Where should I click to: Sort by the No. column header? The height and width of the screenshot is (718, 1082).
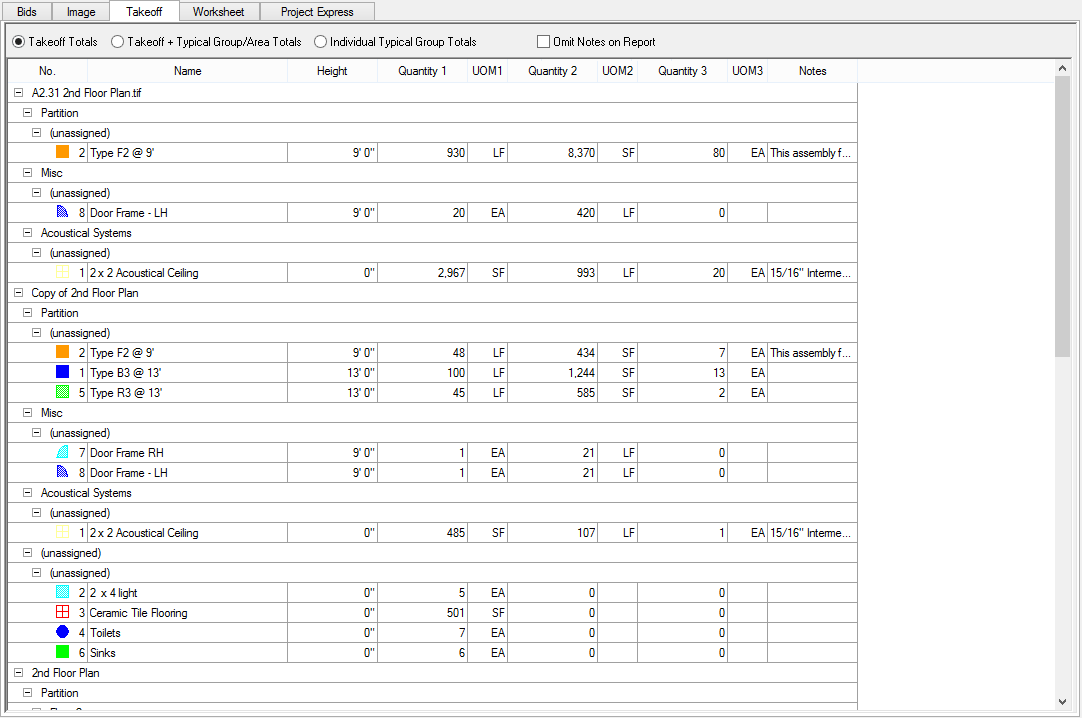(47, 71)
